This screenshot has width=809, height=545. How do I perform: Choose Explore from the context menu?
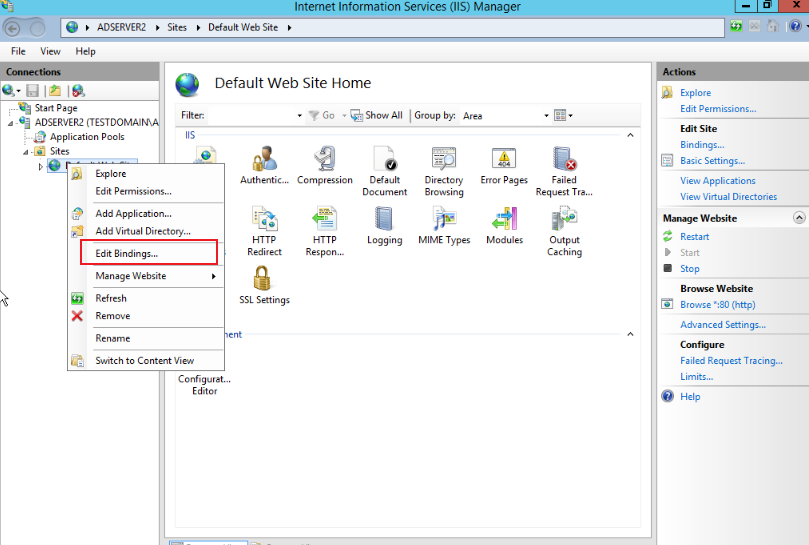pyautogui.click(x=146, y=174)
